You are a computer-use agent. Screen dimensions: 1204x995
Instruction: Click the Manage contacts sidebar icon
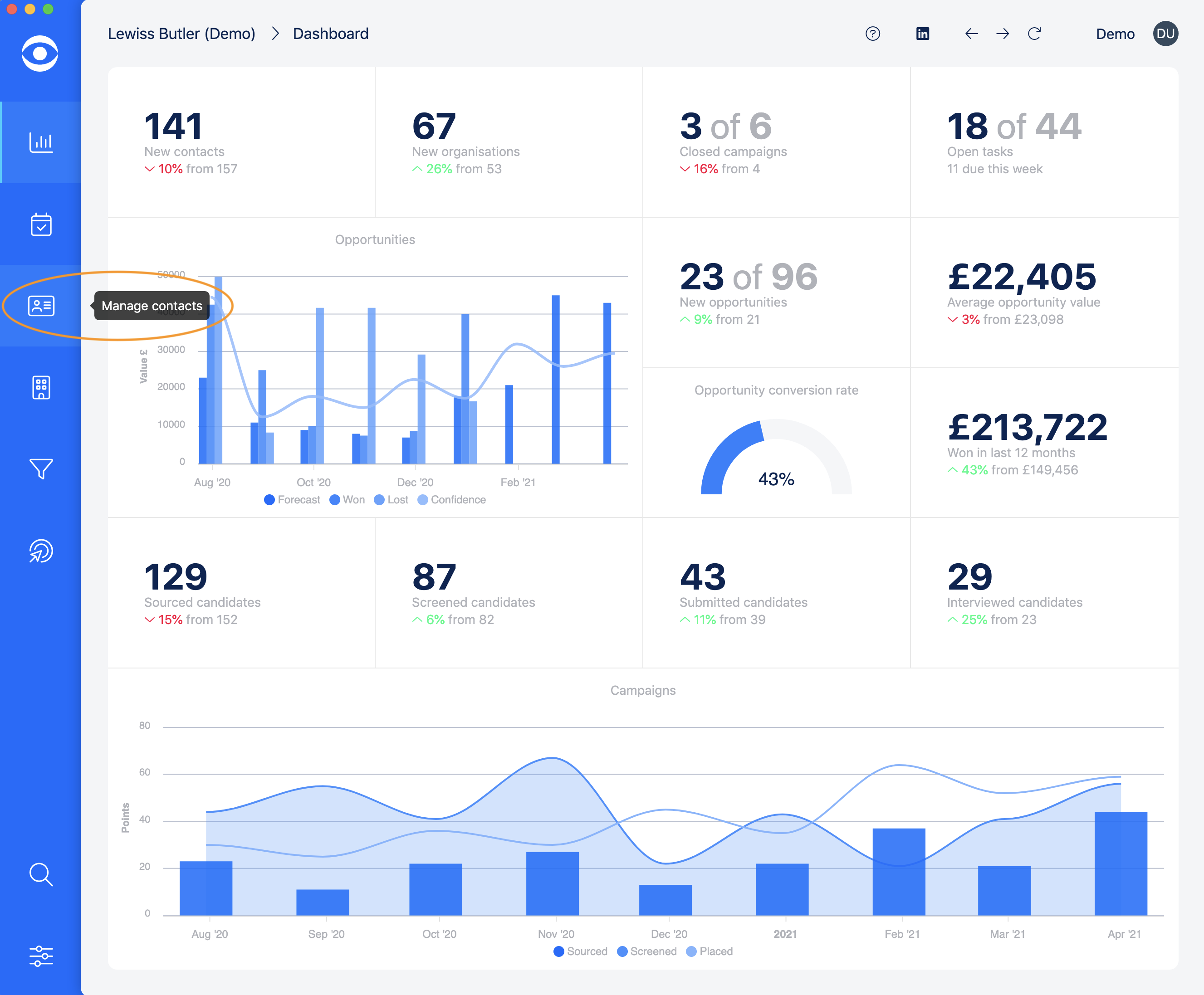[41, 306]
